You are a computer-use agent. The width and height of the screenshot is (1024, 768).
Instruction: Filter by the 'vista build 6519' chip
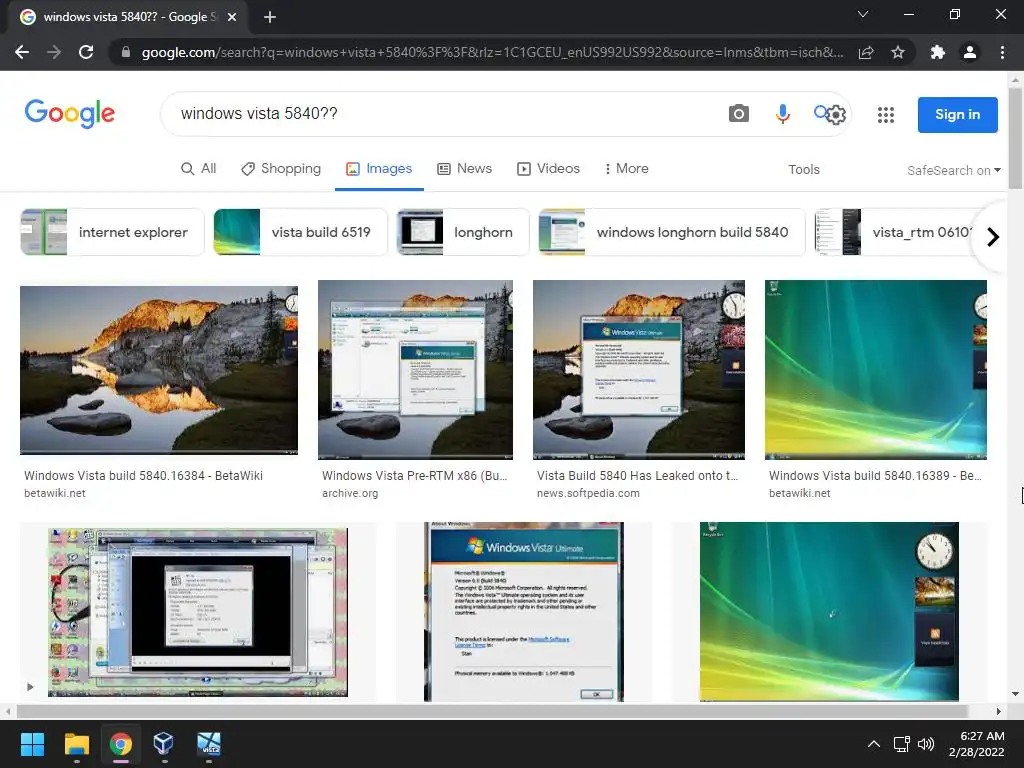coord(300,232)
